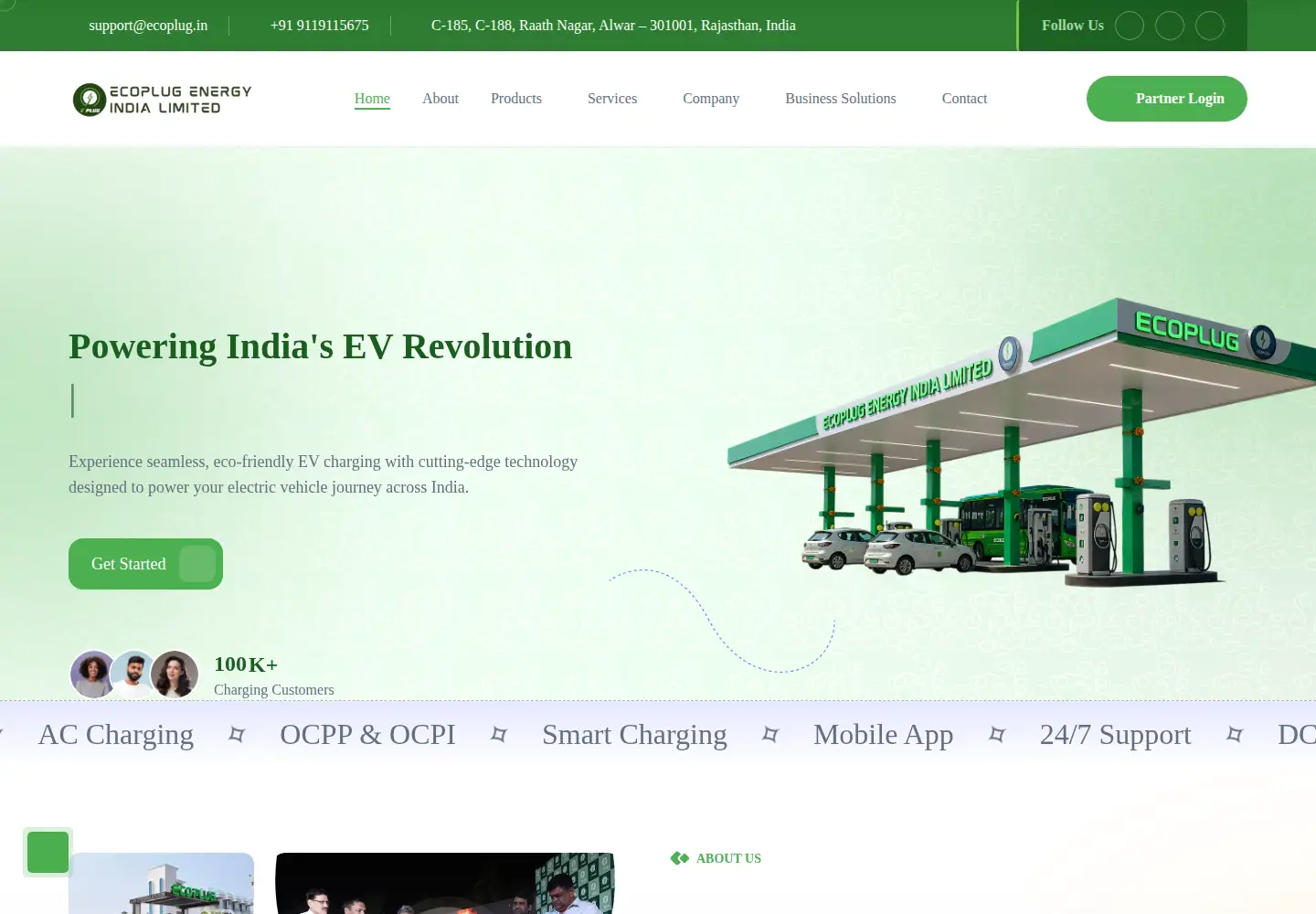Open the Ecoplug building photo thumbnail
Image resolution: width=1316 pixels, height=914 pixels.
[x=161, y=884]
